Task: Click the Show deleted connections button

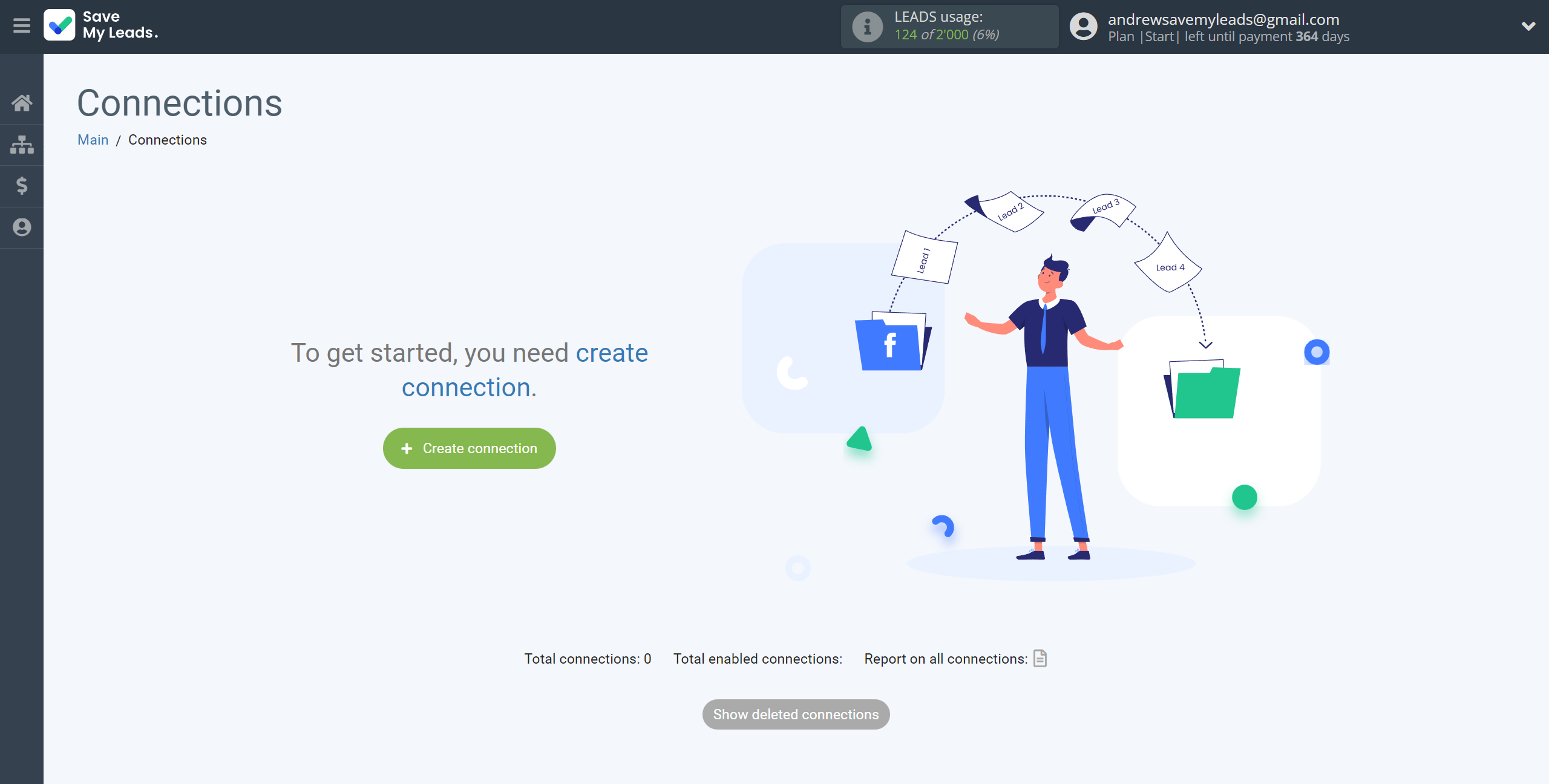Action: 796,714
